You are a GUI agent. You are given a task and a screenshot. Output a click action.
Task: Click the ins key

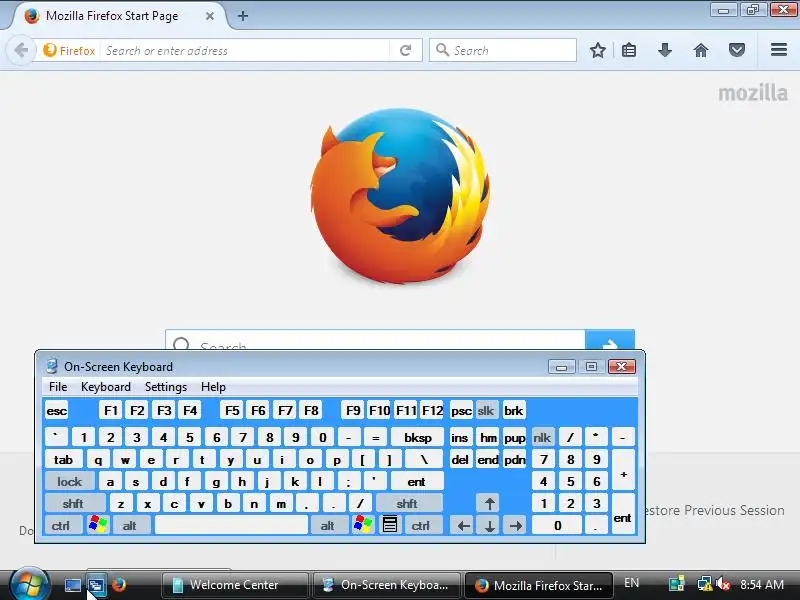click(x=460, y=437)
